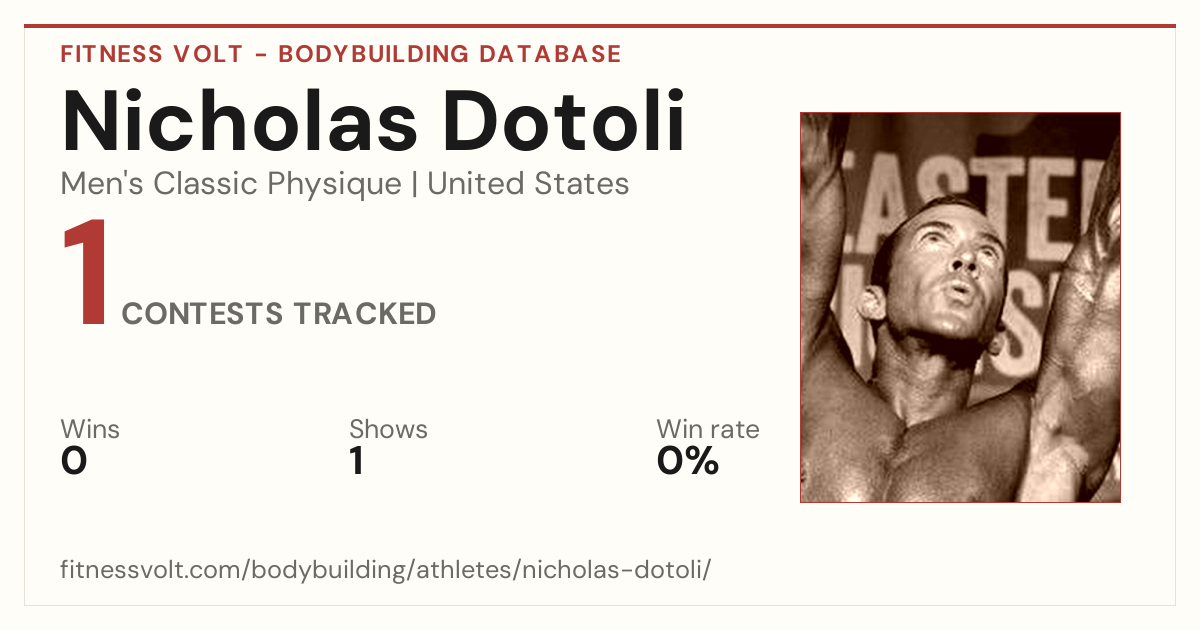Click the United States country label
1200x630 pixels.
click(x=528, y=184)
